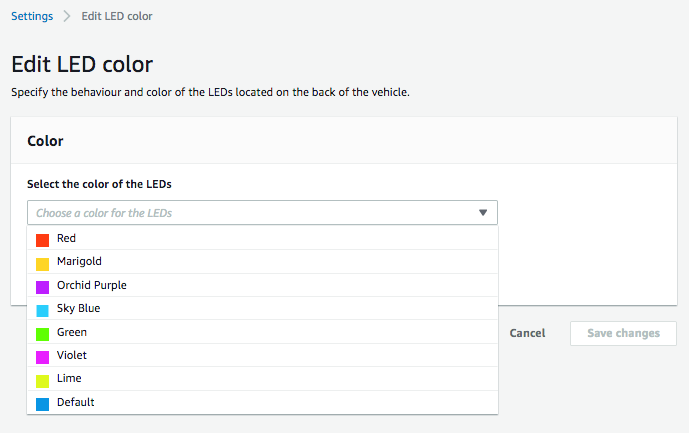Click the Orchid Purple swatch
689x433 pixels.
(42, 287)
